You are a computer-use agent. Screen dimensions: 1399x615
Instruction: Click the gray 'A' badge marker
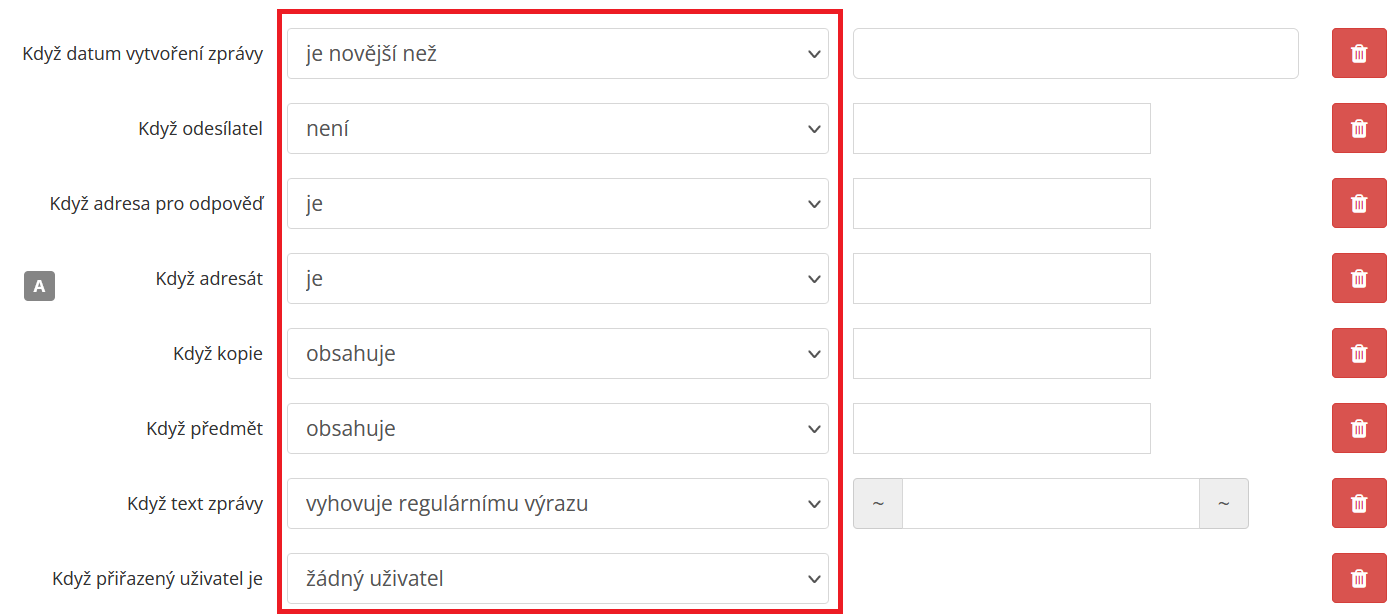pyautogui.click(x=39, y=286)
